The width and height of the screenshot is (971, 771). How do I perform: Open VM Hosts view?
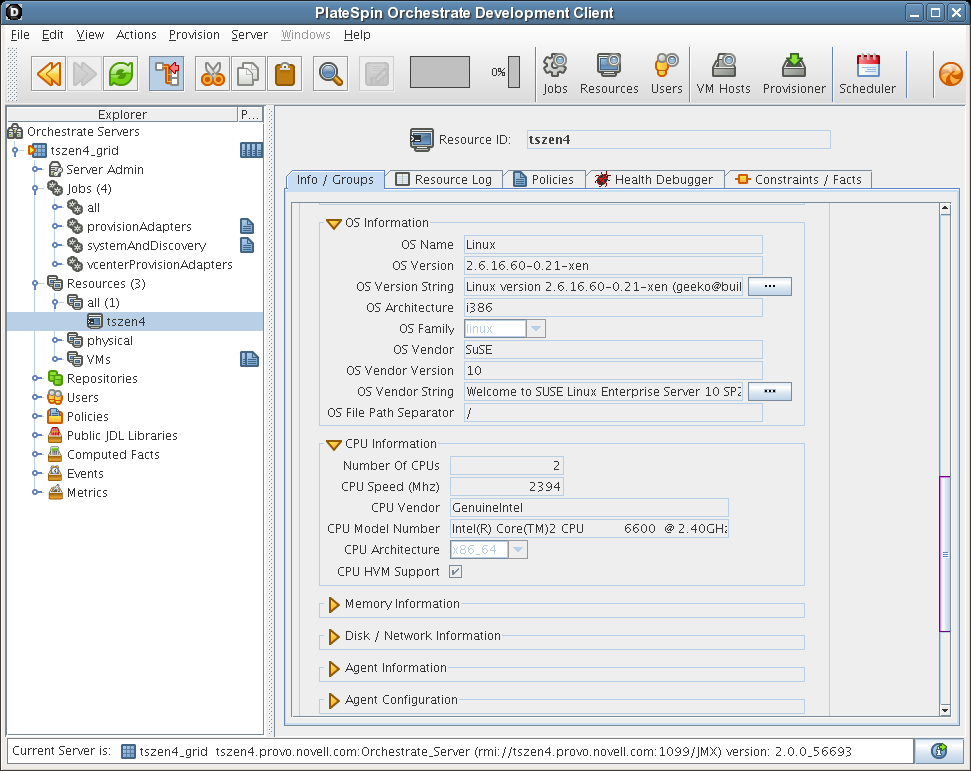tap(723, 74)
